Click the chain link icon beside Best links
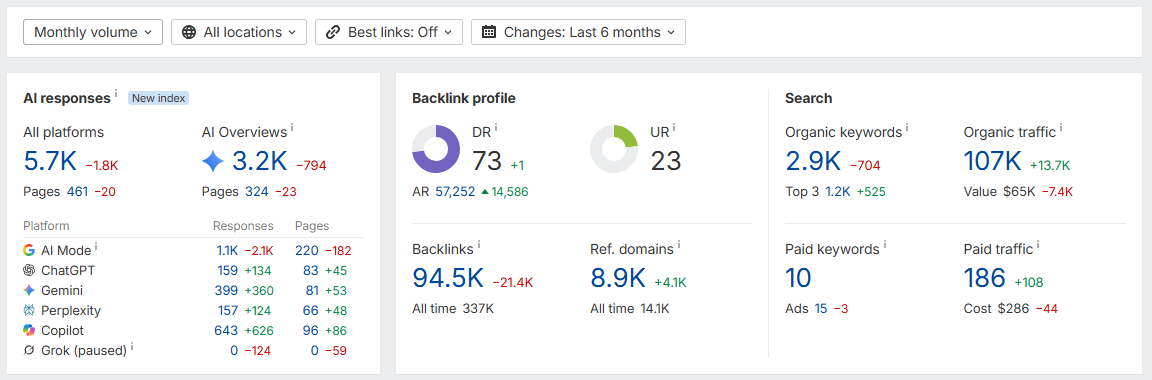1152x380 pixels. [x=333, y=32]
